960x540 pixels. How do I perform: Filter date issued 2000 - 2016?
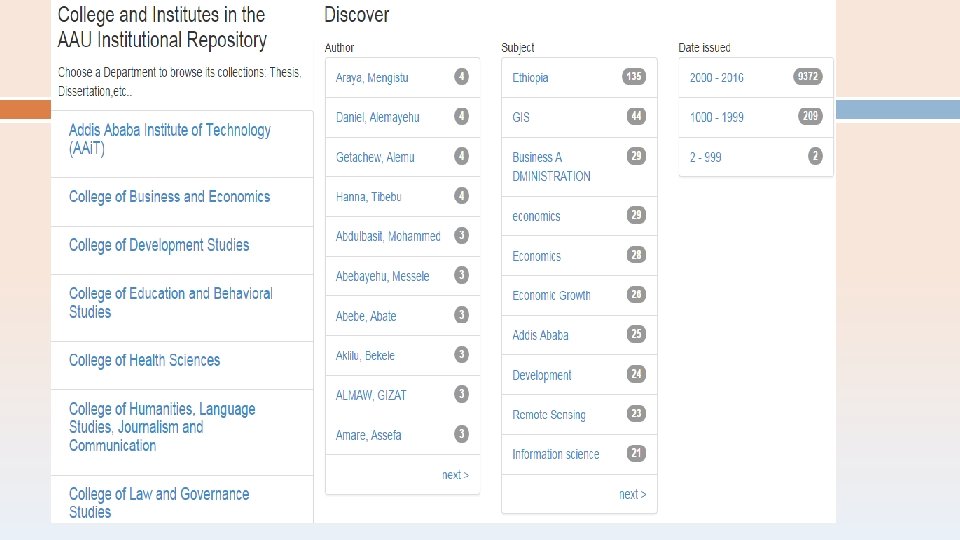coord(717,78)
